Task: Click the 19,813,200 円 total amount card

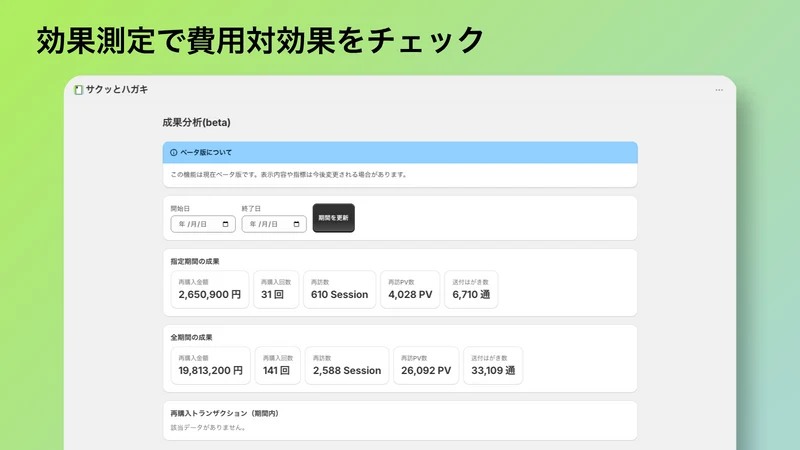Action: [x=211, y=365]
